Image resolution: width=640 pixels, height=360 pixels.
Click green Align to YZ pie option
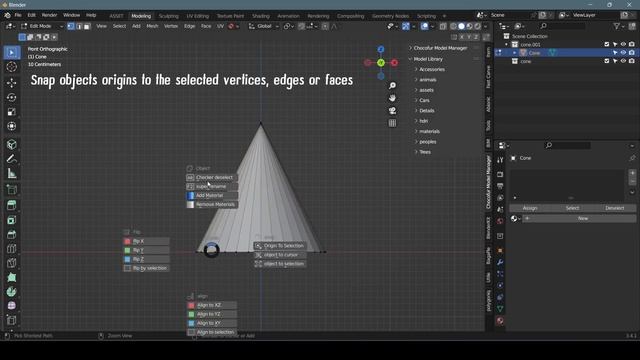click(x=211, y=314)
